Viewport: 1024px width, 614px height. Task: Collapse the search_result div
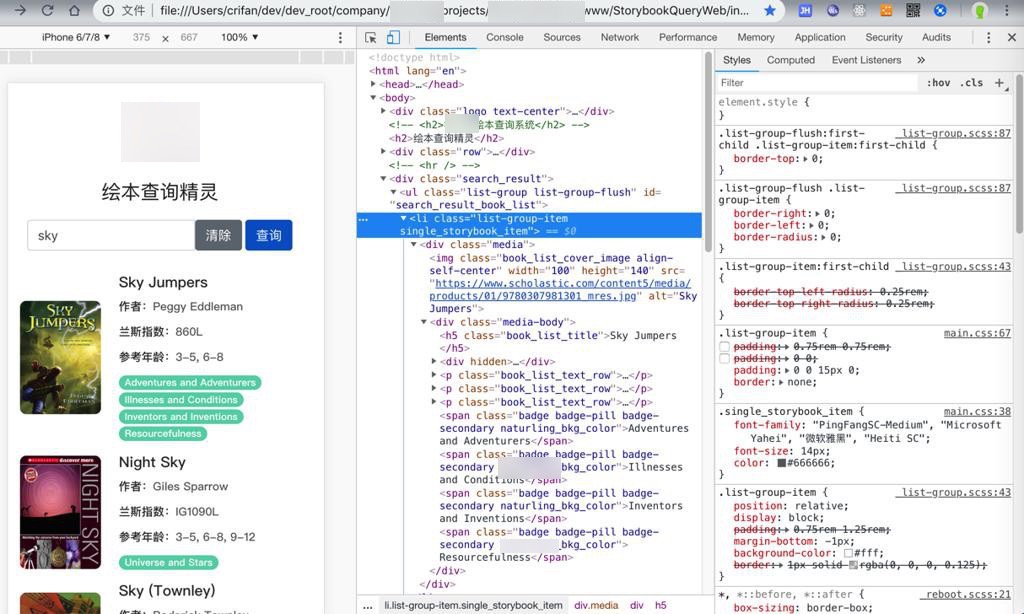coord(383,178)
